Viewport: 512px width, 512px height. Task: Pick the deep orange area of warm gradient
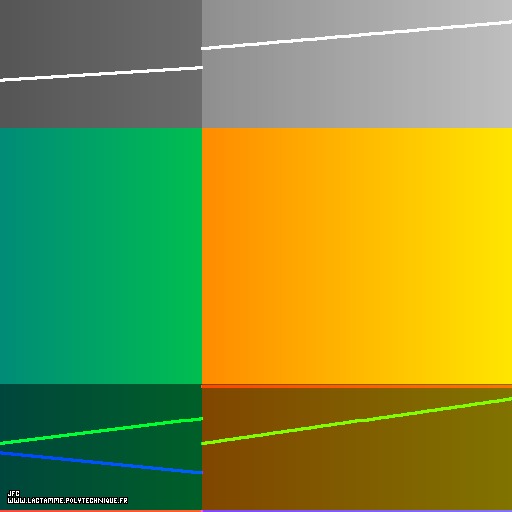[x=217, y=256]
